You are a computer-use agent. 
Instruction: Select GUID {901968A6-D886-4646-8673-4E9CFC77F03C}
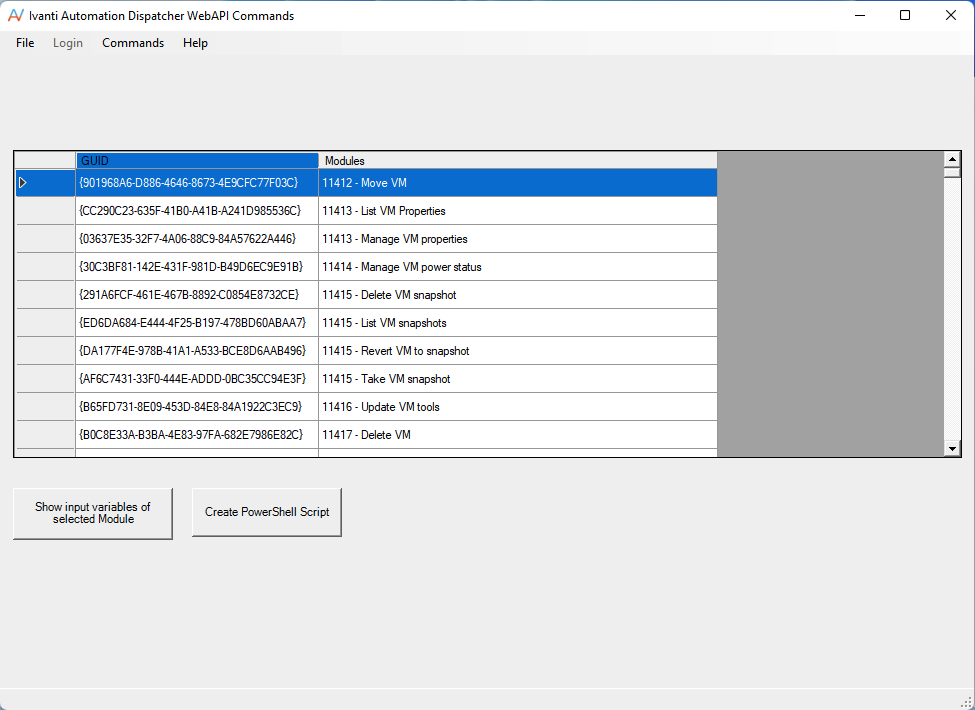coord(197,183)
